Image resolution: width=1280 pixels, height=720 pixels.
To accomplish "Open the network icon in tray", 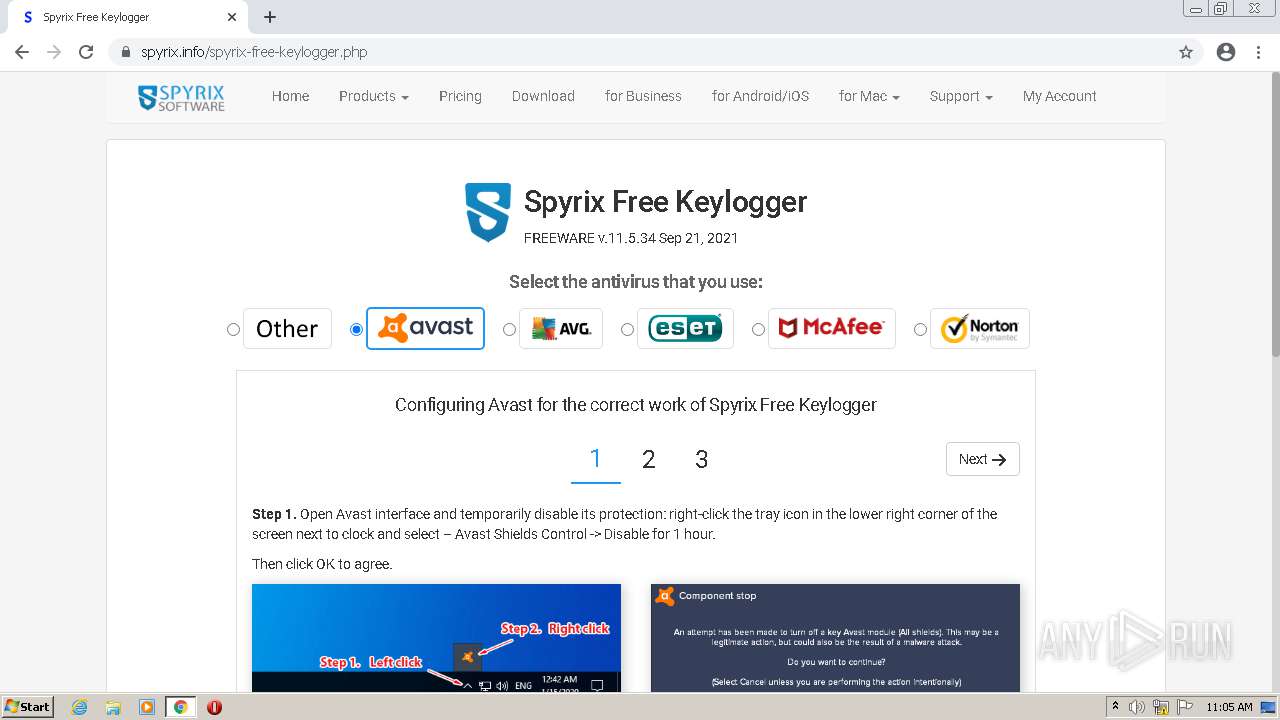I will click(1161, 707).
